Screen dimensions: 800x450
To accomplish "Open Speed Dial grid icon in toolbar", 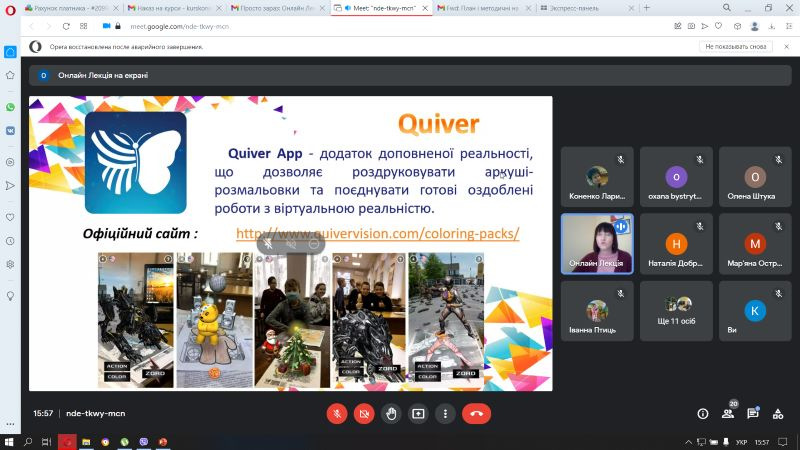I will click(84, 26).
